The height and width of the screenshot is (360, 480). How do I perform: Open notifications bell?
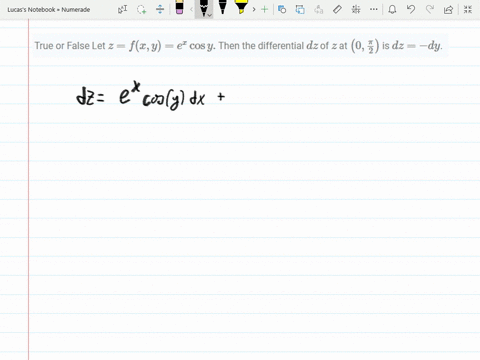392,9
